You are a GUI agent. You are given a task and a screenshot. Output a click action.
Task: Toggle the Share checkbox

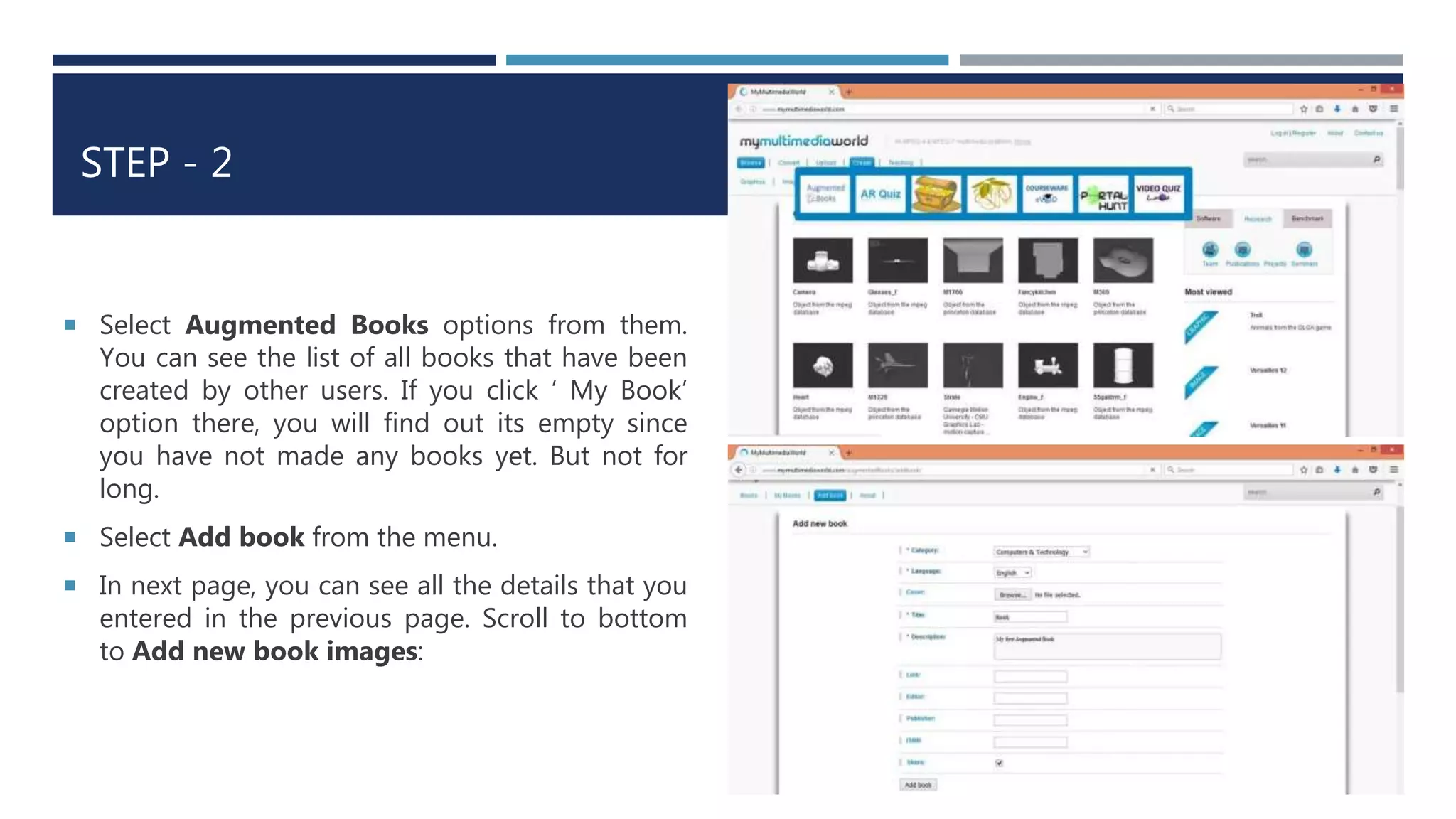click(999, 763)
